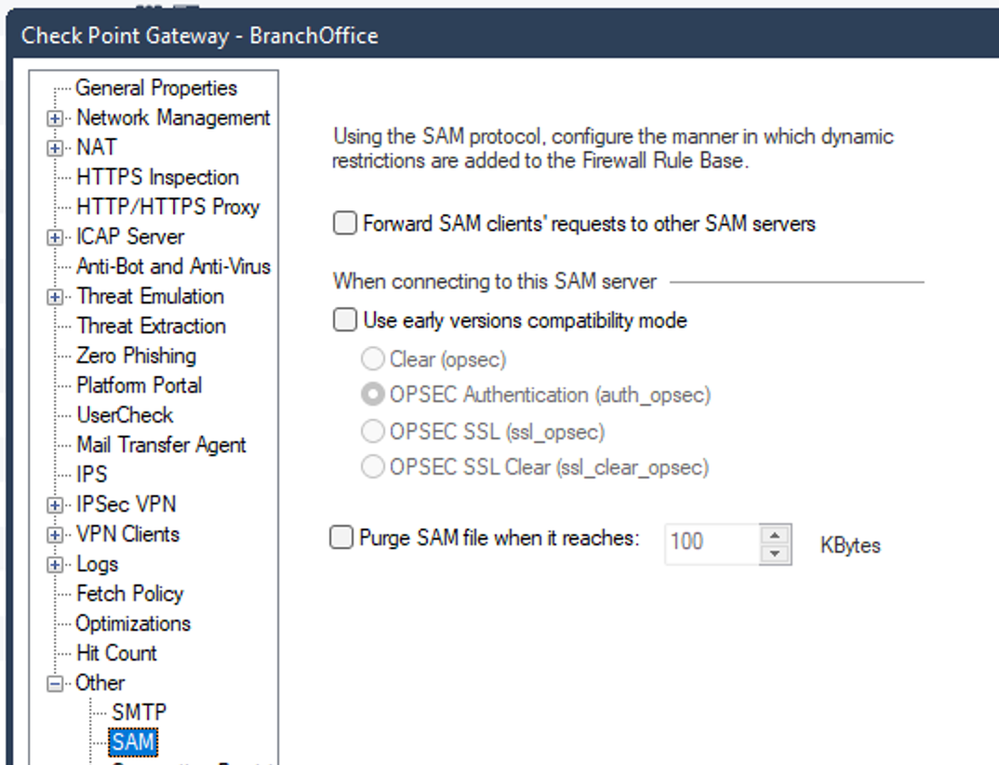Viewport: 999px width, 765px height.
Task: Select the NAT tree item
Action: coord(96,147)
